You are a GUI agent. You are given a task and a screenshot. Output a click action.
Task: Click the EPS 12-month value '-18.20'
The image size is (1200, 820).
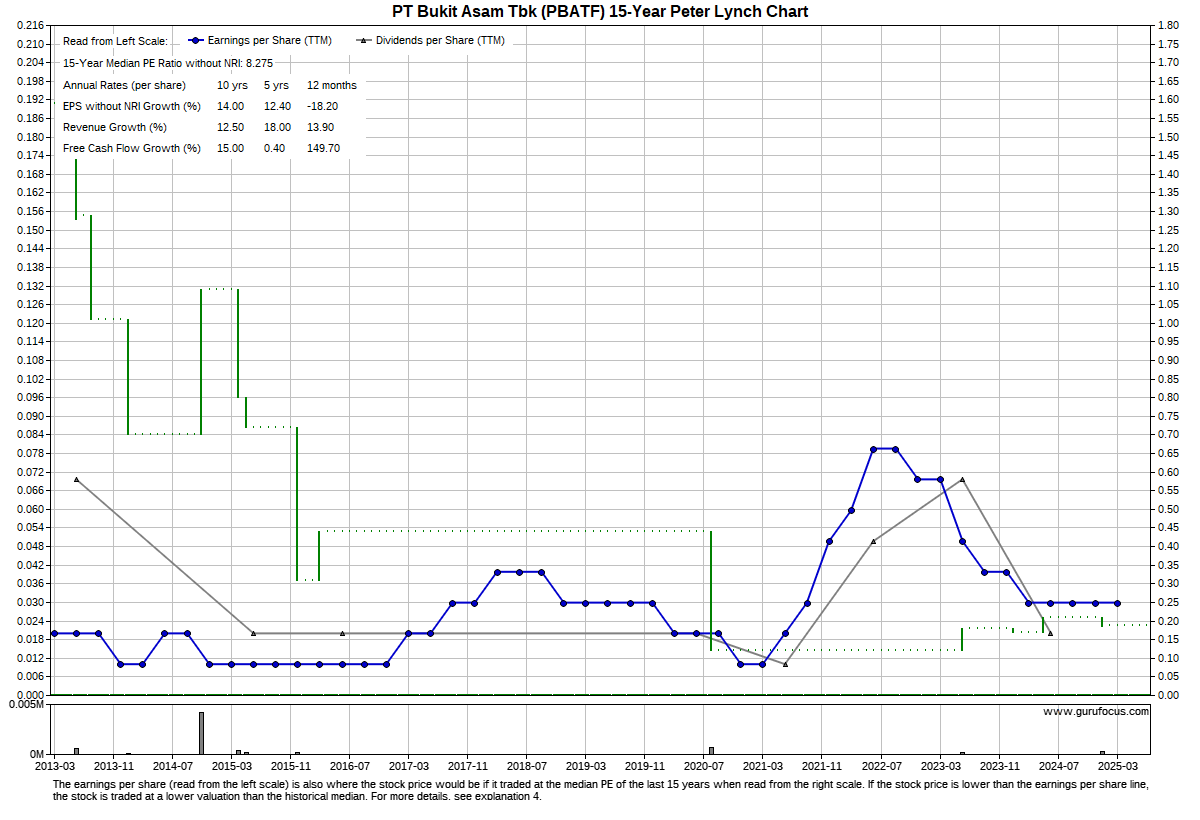tap(323, 106)
